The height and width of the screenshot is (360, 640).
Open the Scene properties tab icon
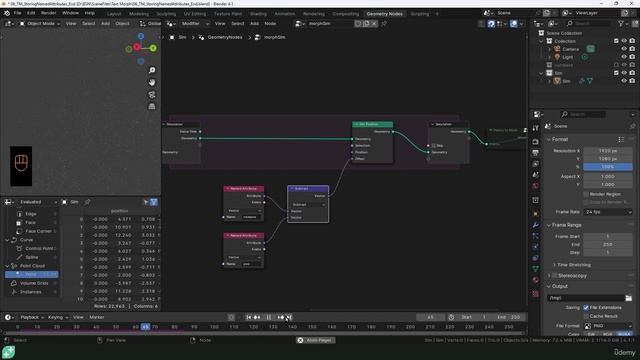536,175
